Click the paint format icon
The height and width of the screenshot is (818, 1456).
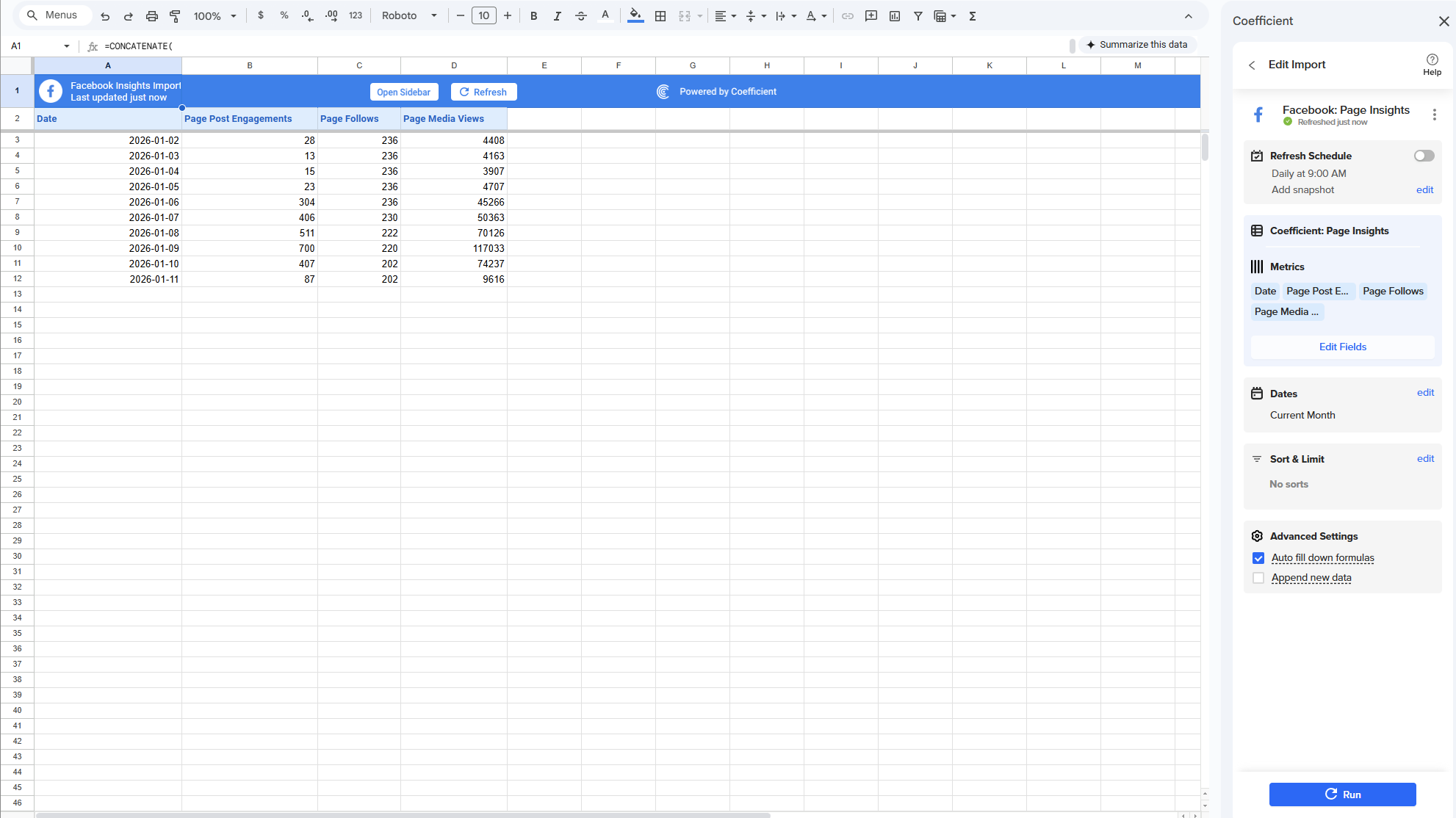point(175,16)
